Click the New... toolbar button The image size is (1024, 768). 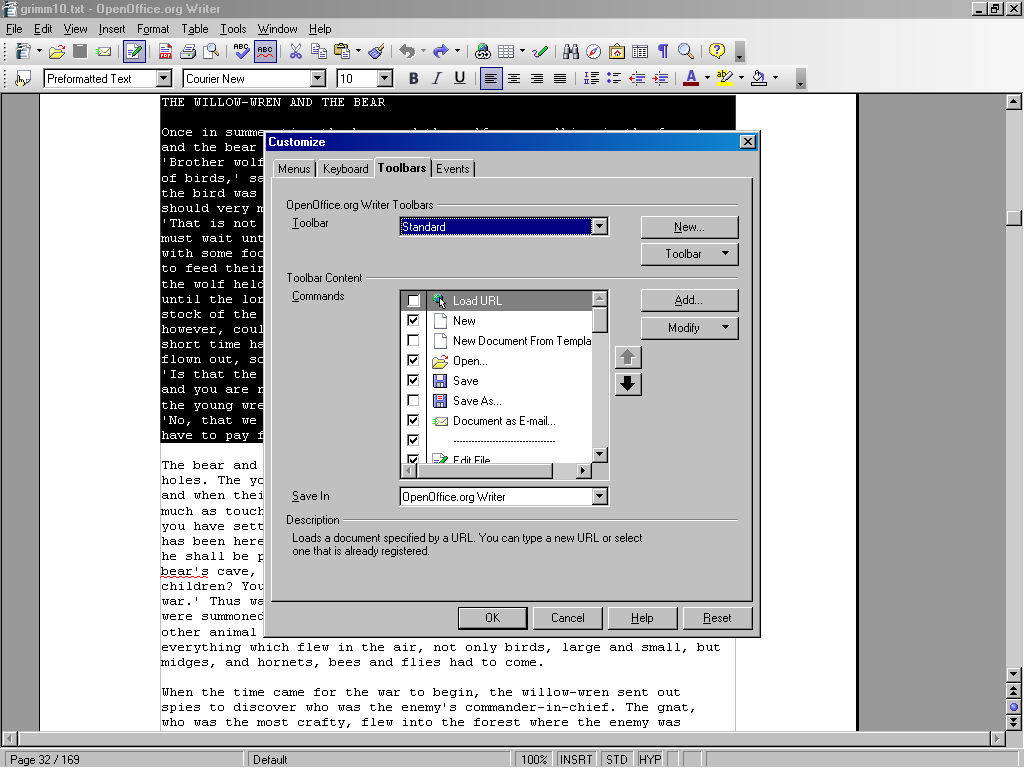(690, 227)
